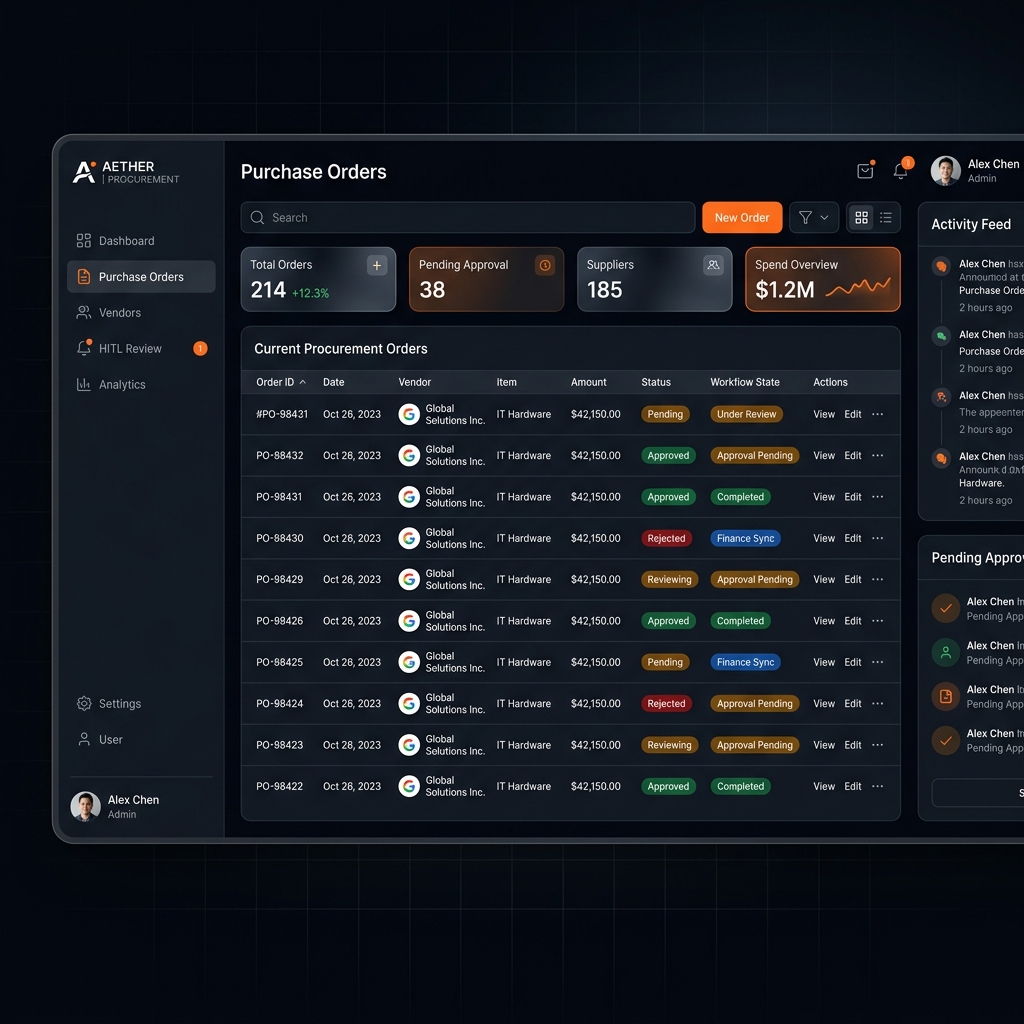1024x1024 pixels.
Task: Click the green icon of second Activity Feed entry
Action: coord(941,336)
